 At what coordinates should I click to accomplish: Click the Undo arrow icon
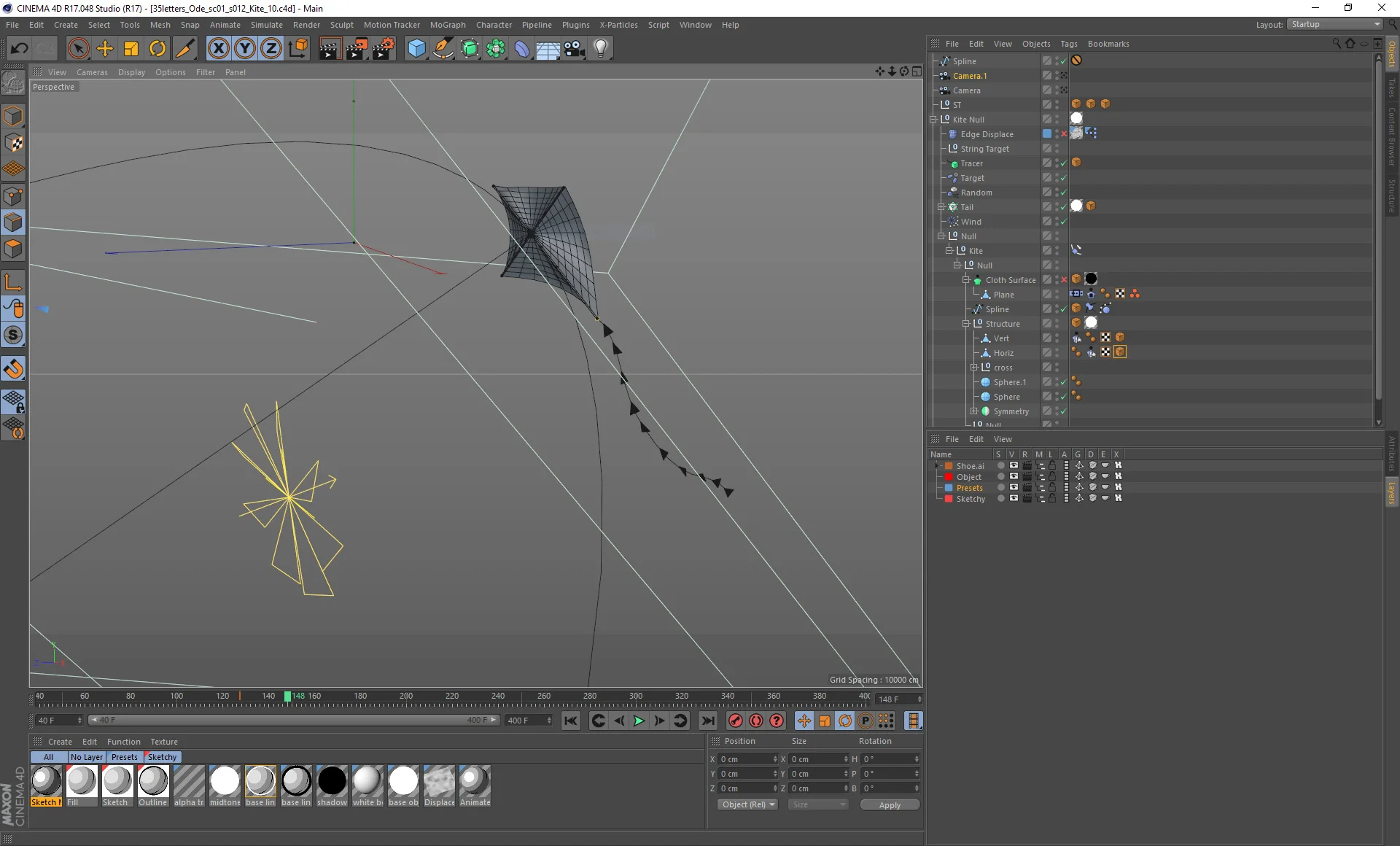(19, 49)
